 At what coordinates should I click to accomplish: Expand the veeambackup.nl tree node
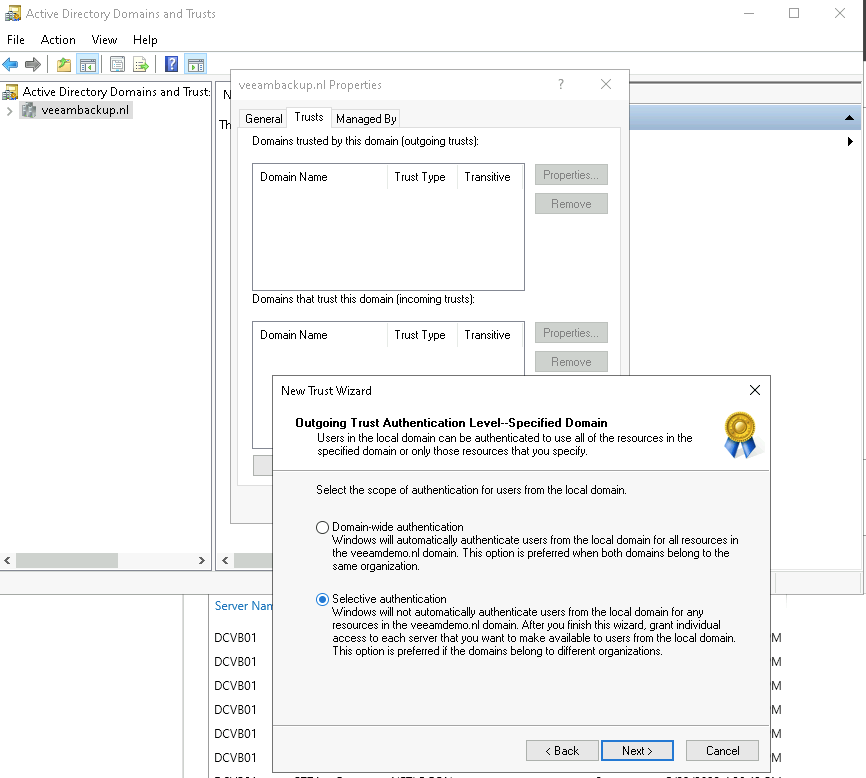coord(9,111)
